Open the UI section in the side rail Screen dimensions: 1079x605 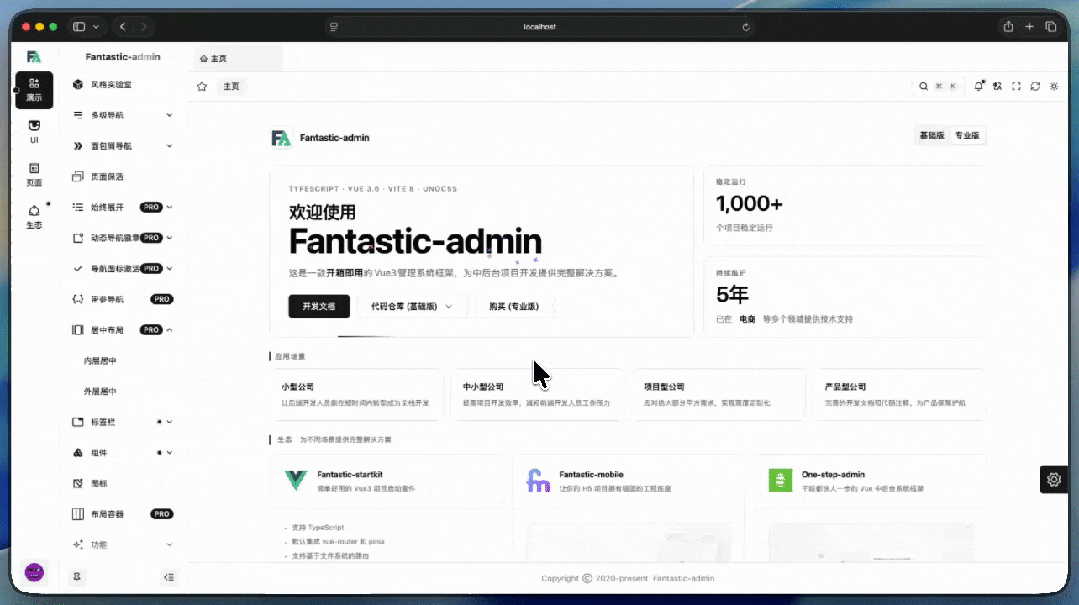(x=34, y=131)
